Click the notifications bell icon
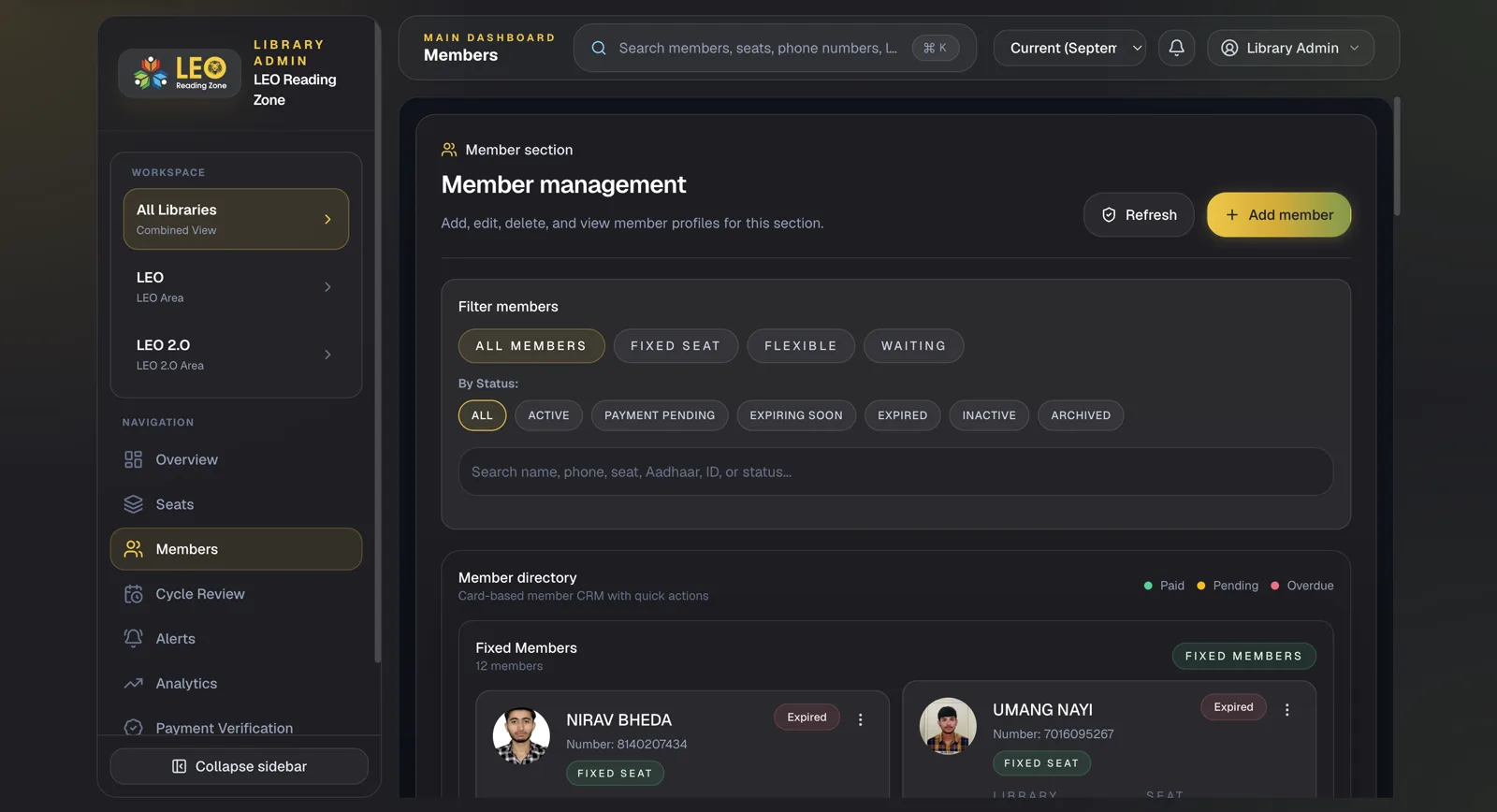The width and height of the screenshot is (1497, 812). (x=1176, y=48)
